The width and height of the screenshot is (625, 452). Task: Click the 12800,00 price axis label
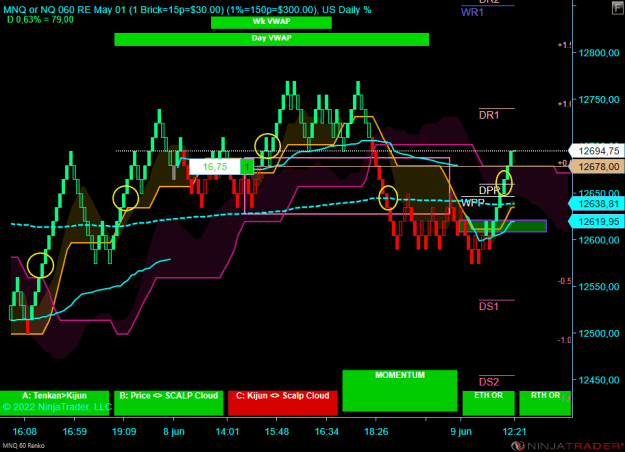click(x=599, y=53)
